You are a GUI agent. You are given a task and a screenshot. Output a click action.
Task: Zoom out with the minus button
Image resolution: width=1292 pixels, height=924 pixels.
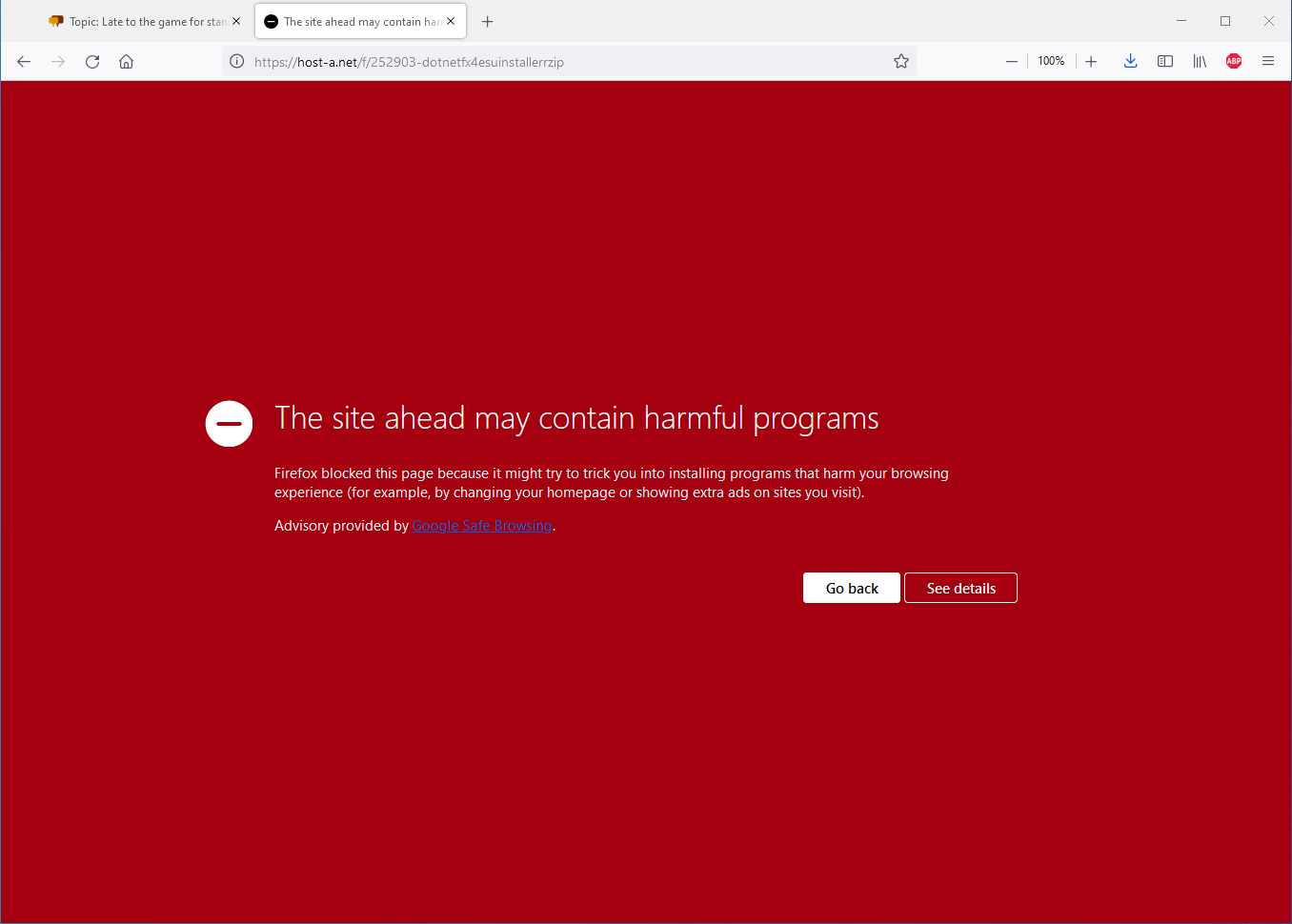click(1012, 62)
